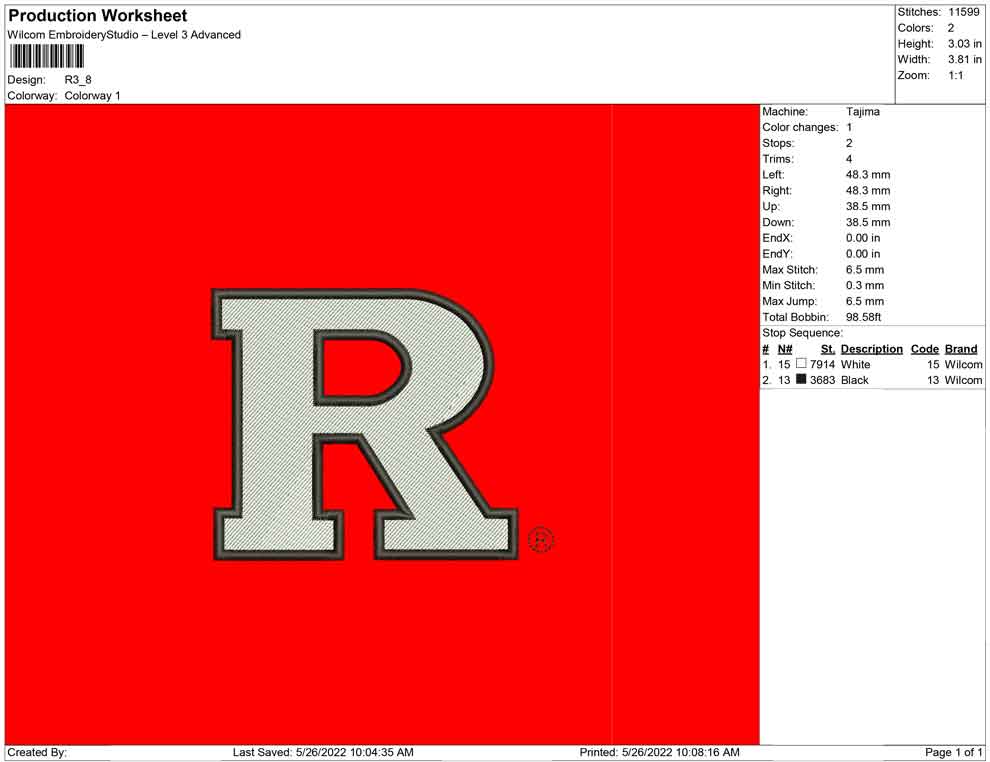The image size is (990, 762).
Task: Click the Zoom 1:1 value
Action: click(x=955, y=76)
